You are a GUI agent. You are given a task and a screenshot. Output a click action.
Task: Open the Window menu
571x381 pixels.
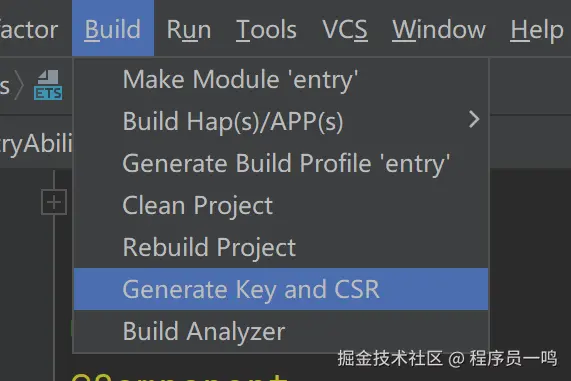click(x=439, y=28)
